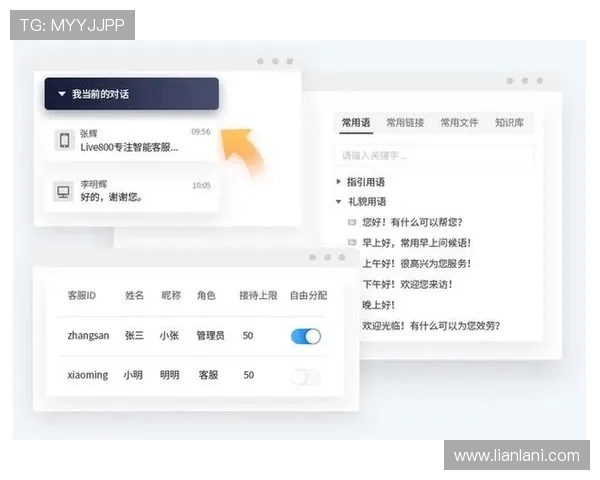The image size is (600, 480).
Task: Click the message icon before 您好！有什么可以帮您?
Action: pos(352,222)
